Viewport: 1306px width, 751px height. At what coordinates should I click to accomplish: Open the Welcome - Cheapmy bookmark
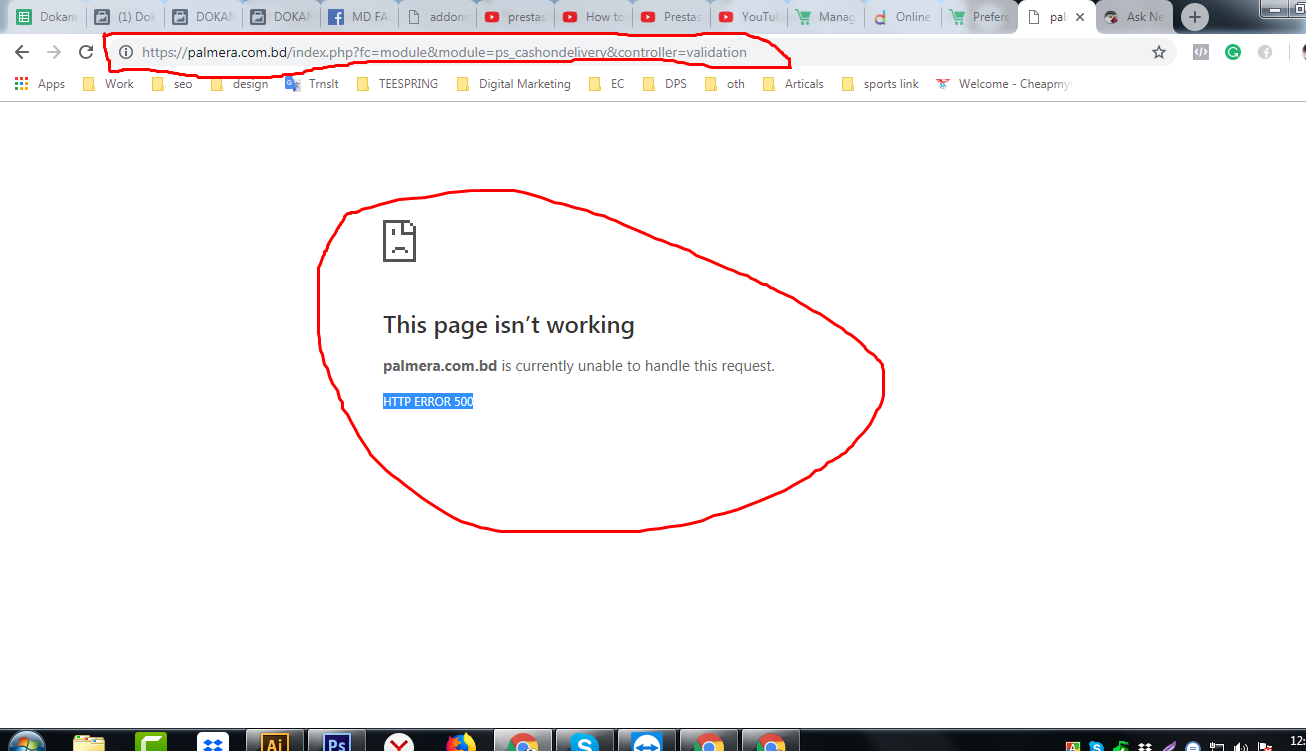click(1003, 84)
